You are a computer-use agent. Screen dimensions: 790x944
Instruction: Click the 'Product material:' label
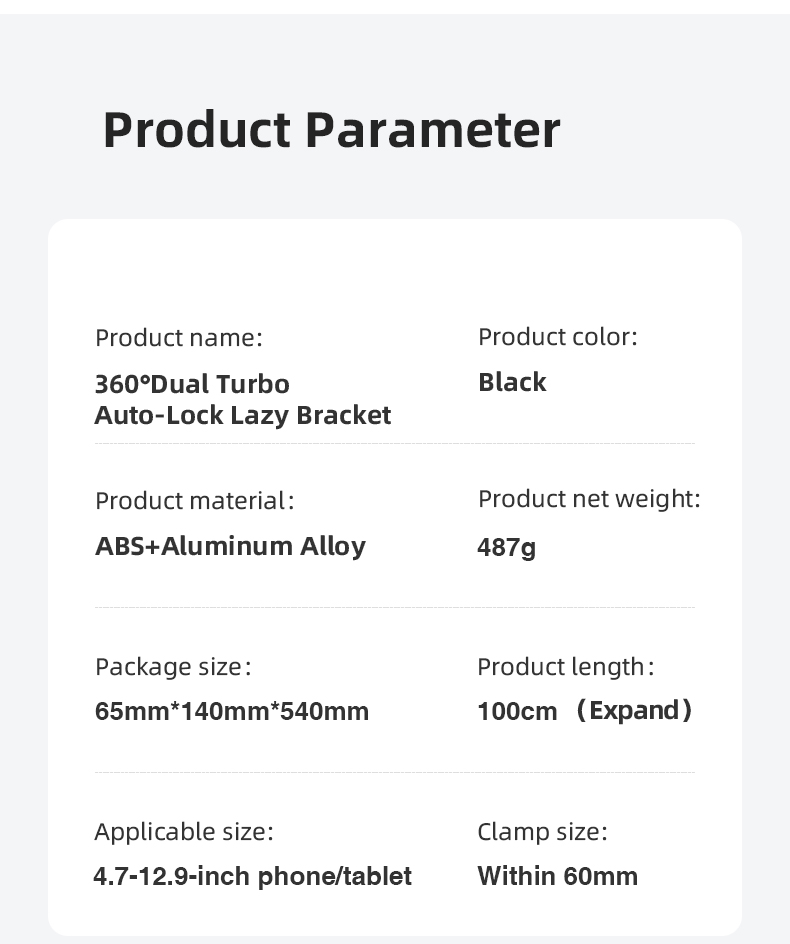[194, 500]
